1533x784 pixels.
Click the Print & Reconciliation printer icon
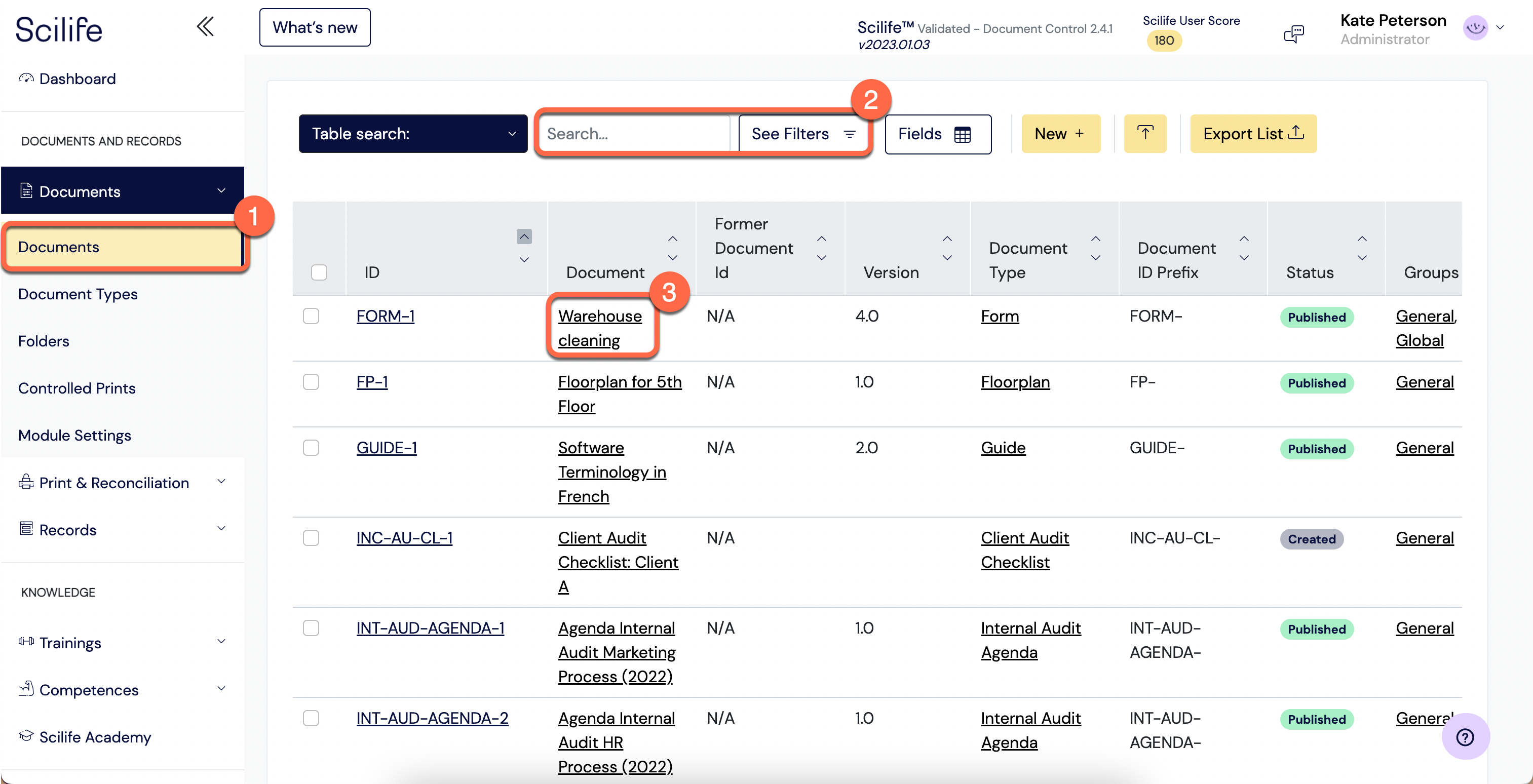click(x=26, y=481)
